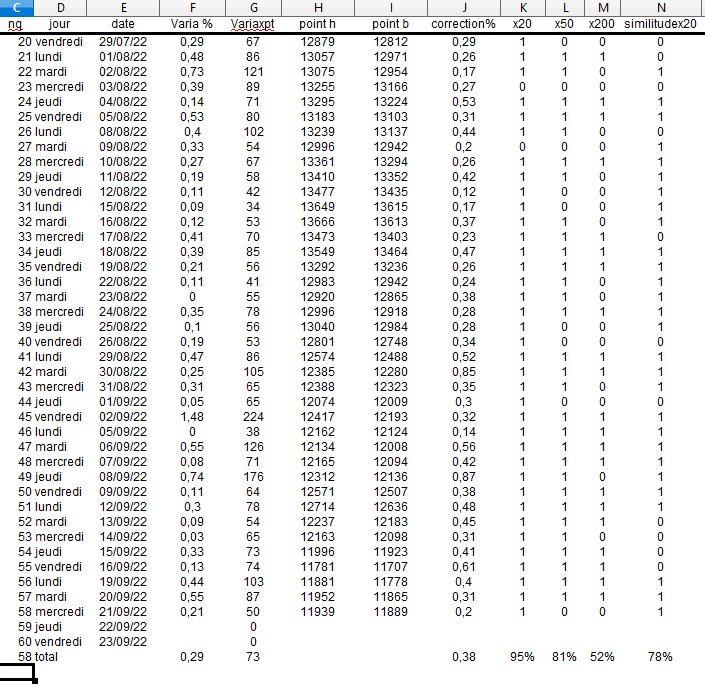This screenshot has width=705, height=696.
Task: Click the 'jour' header cell
Action: pyautogui.click(x=59, y=24)
